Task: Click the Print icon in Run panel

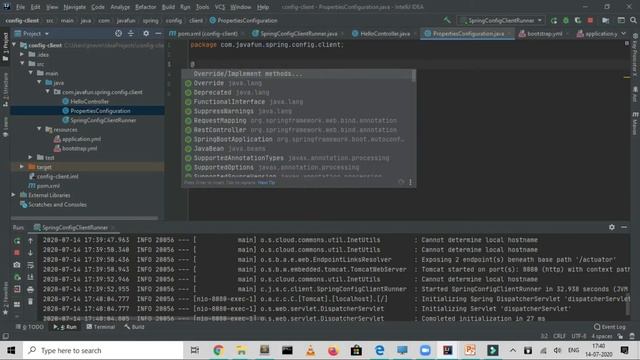Action: (30, 289)
